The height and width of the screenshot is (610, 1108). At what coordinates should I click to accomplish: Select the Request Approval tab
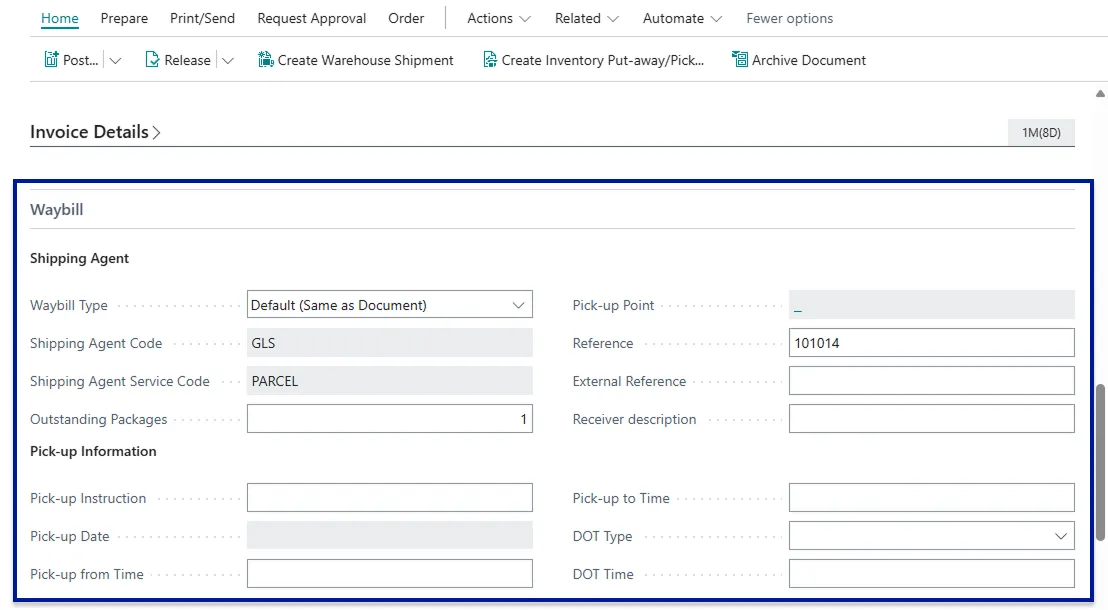(311, 18)
